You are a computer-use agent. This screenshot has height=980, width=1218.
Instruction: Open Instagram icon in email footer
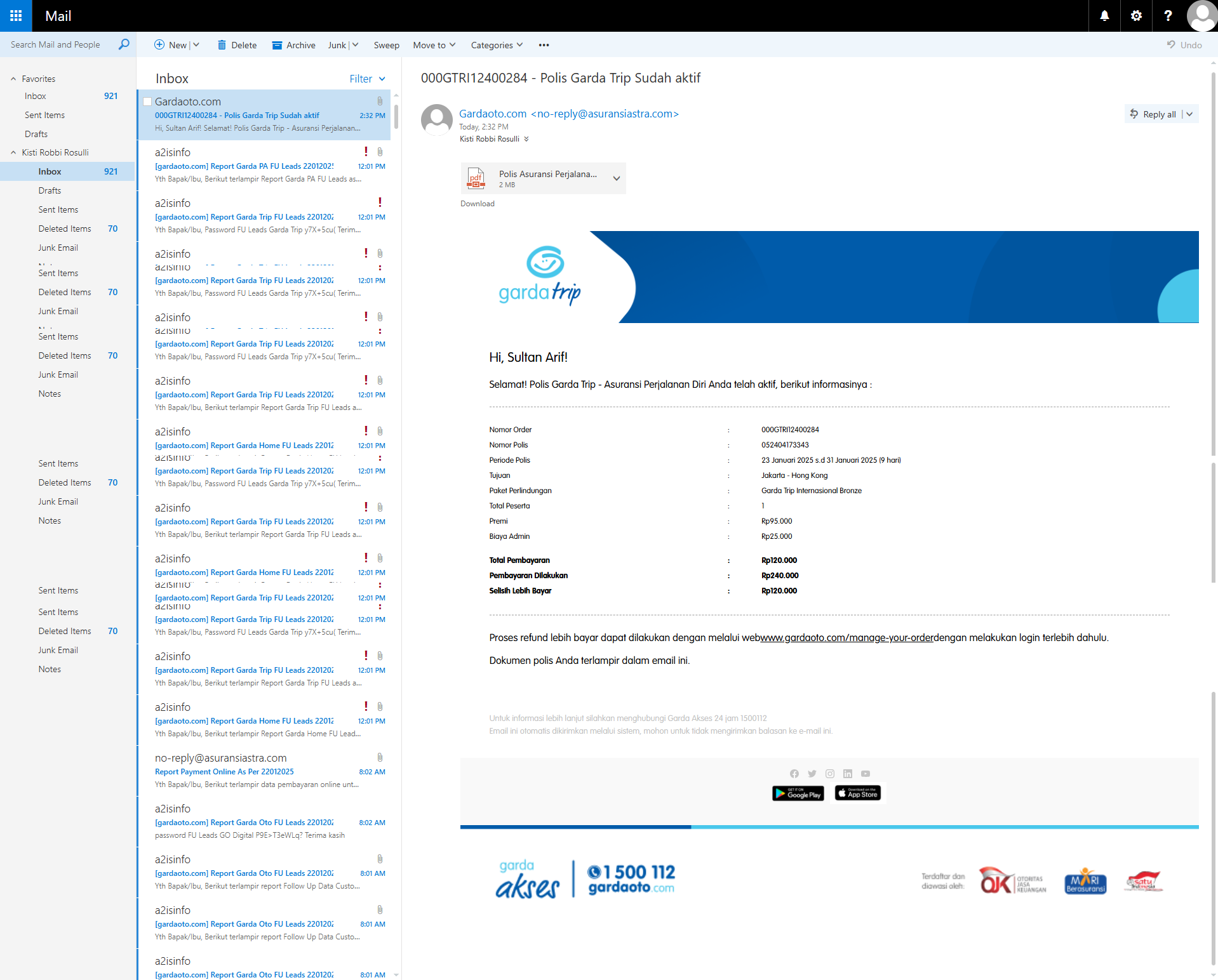point(829,774)
